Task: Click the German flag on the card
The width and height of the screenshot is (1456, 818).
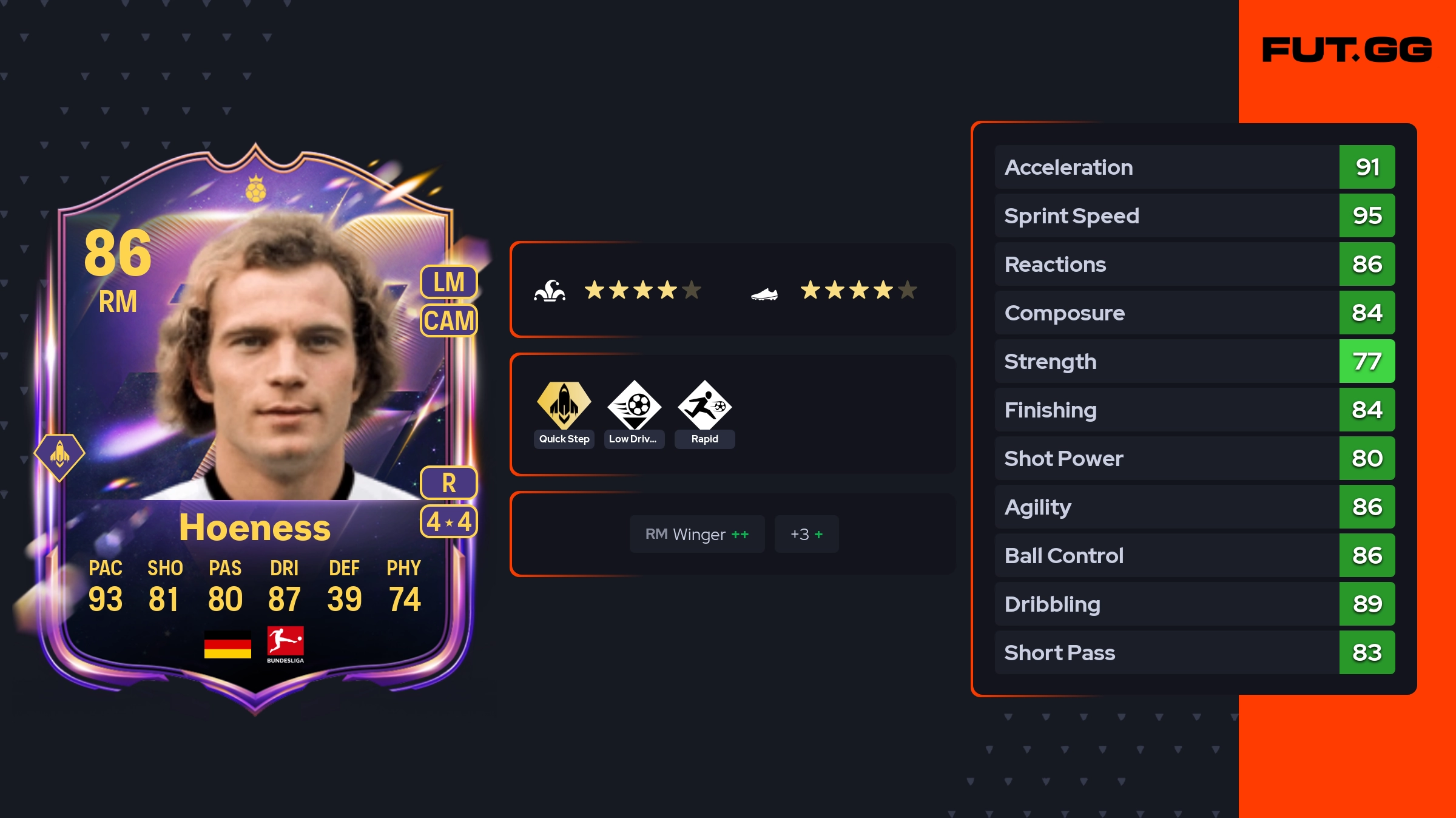Action: [x=227, y=644]
